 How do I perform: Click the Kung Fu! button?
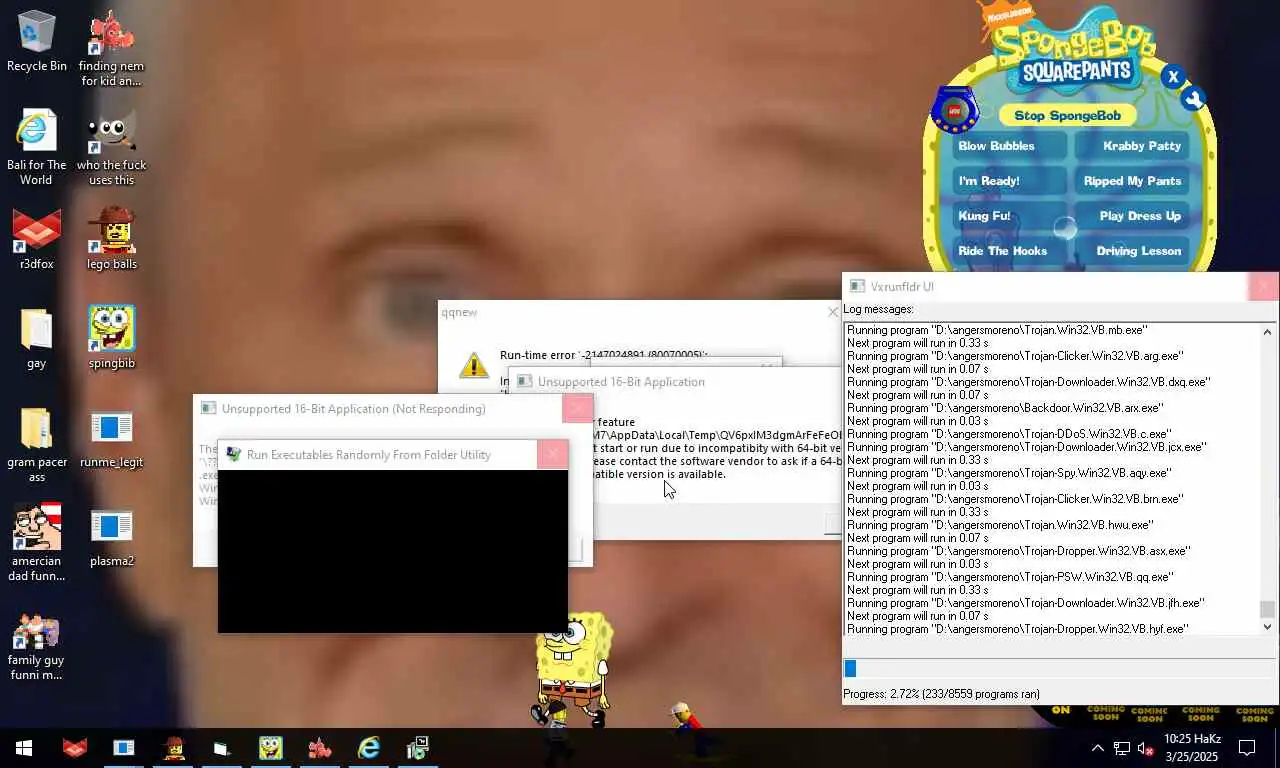point(1010,216)
